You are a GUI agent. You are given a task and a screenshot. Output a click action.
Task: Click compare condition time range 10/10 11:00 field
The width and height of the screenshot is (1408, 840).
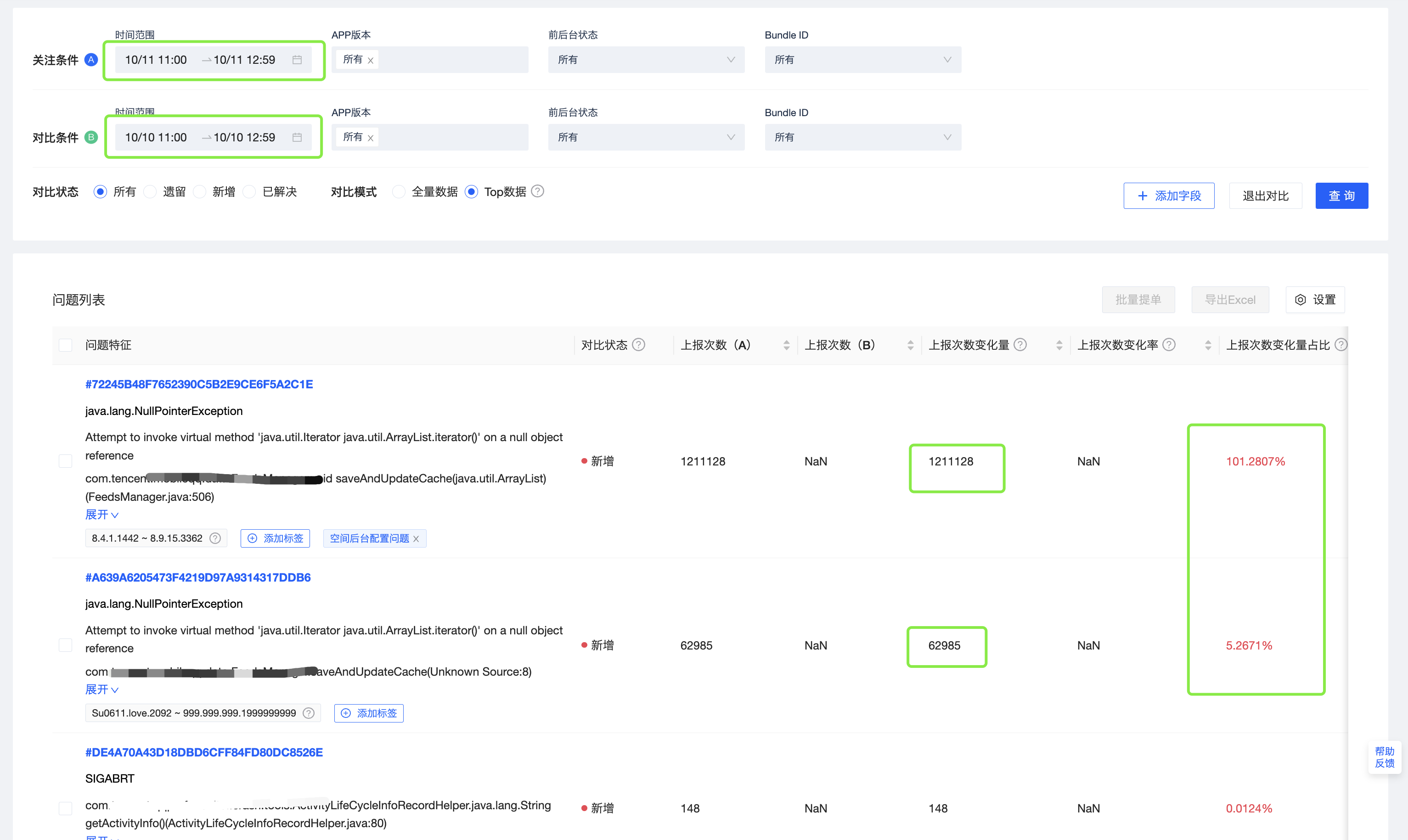coord(214,138)
